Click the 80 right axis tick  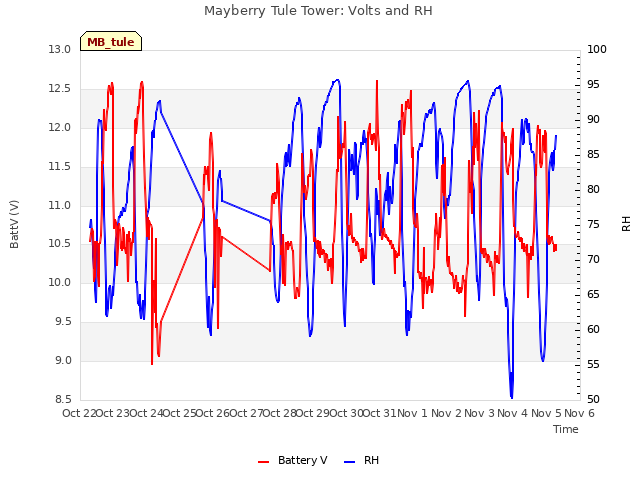pyautogui.click(x=593, y=189)
